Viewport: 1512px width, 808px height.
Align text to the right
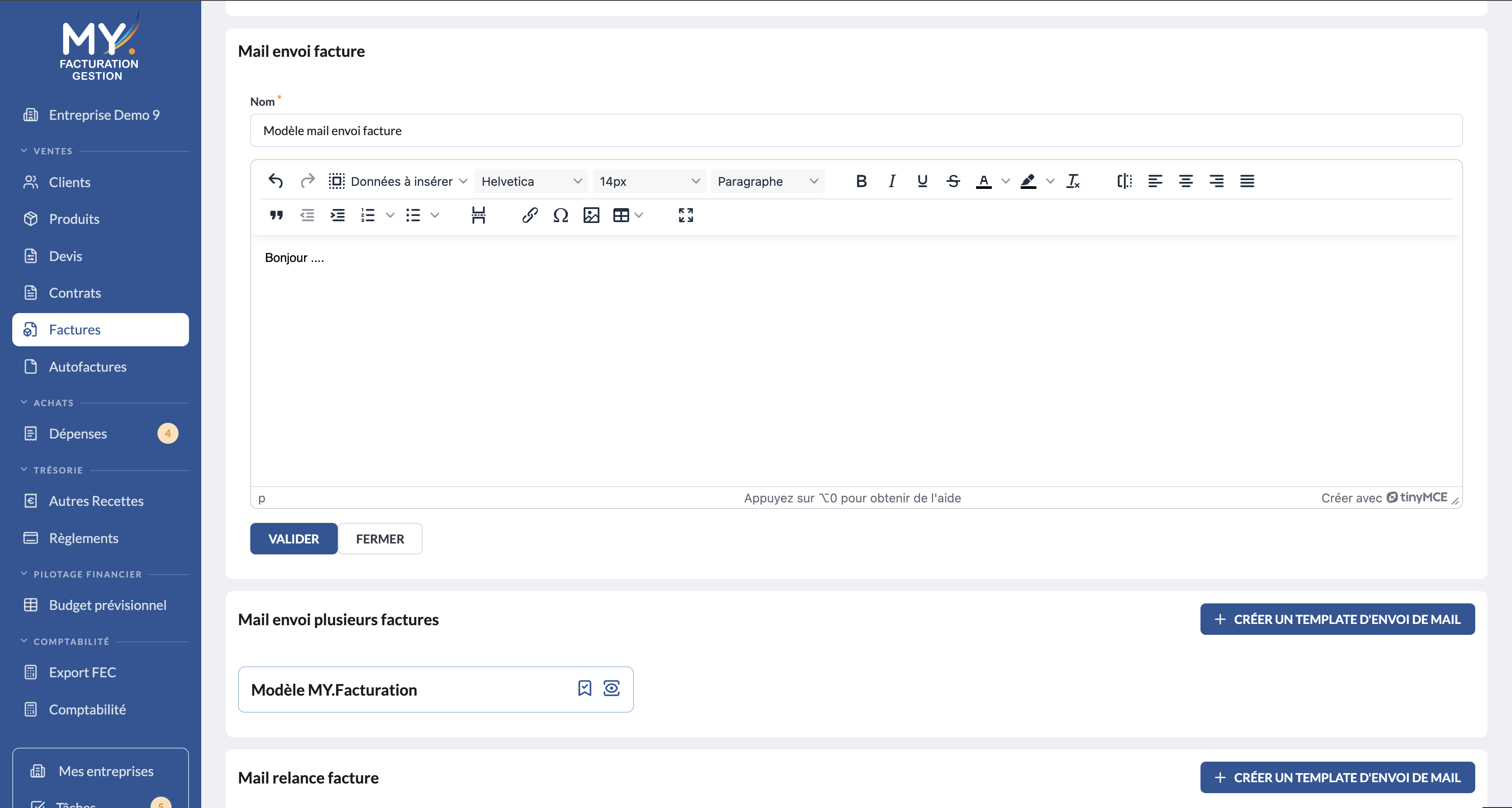pos(1216,181)
